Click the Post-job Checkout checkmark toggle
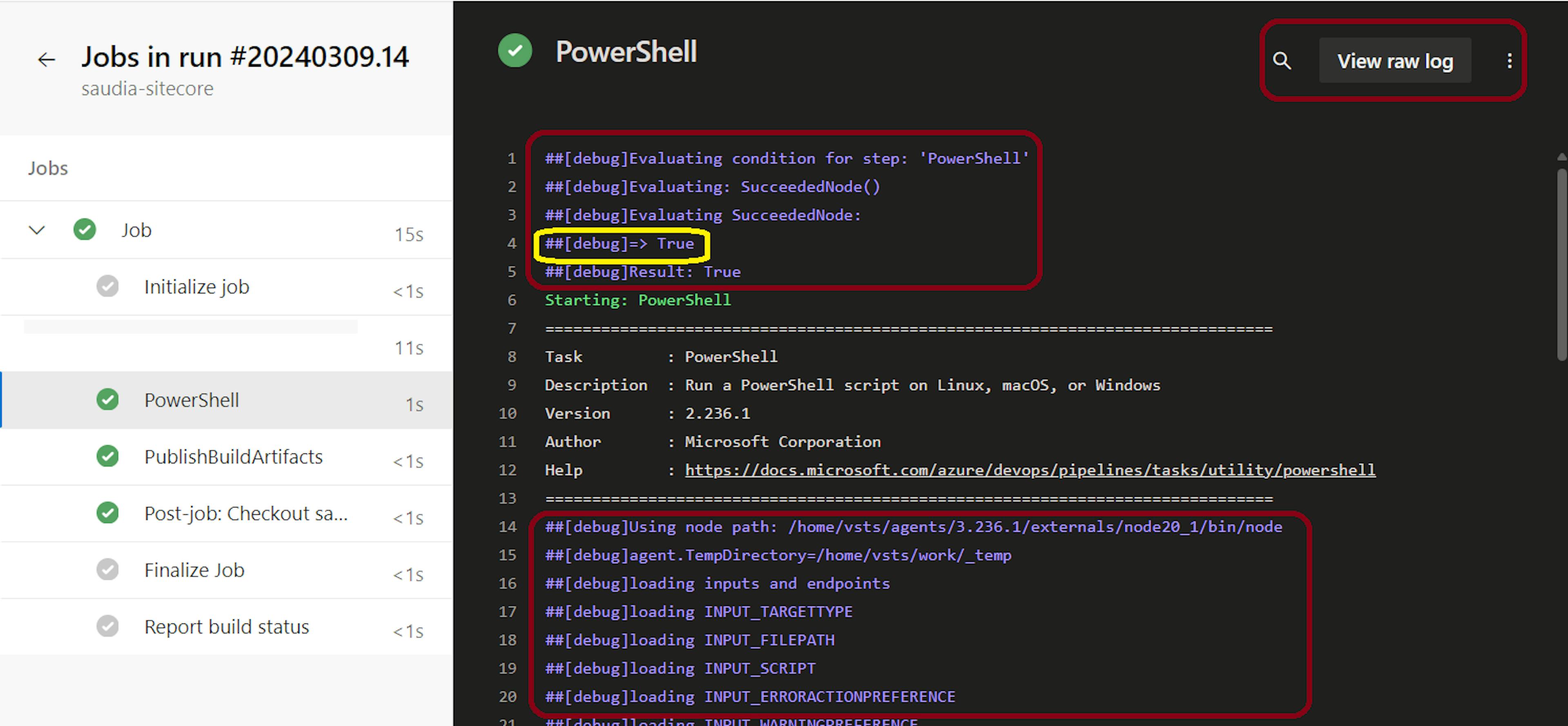The width and height of the screenshot is (1568, 726). pos(108,513)
